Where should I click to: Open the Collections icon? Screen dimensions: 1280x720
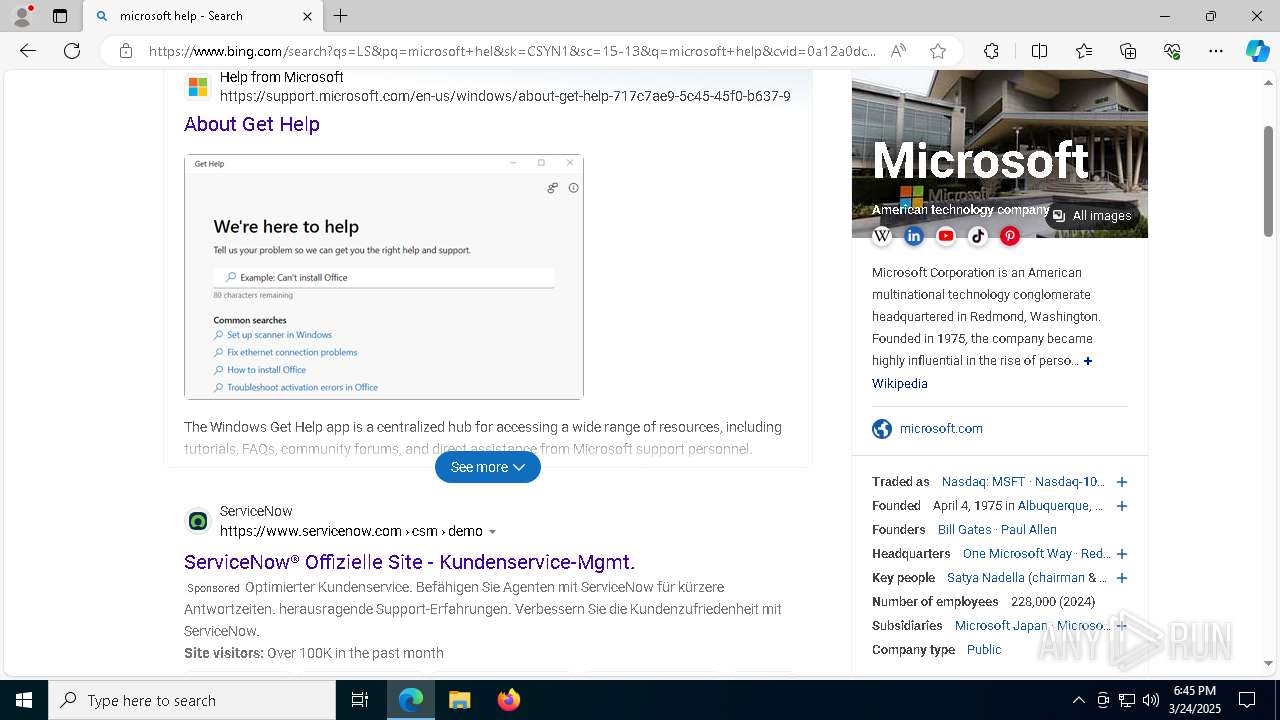pos(1128,51)
